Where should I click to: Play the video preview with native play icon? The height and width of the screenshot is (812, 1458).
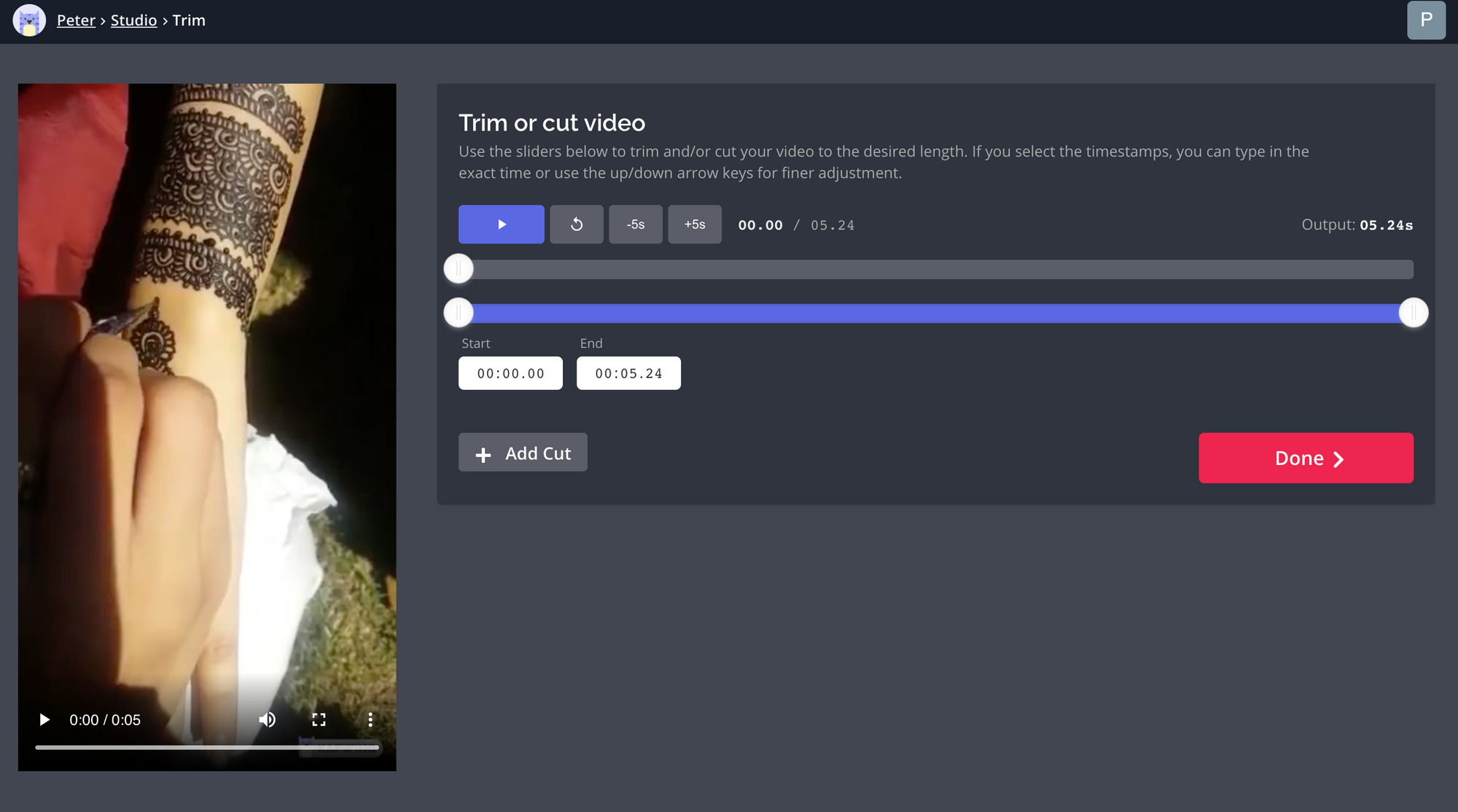(44, 720)
